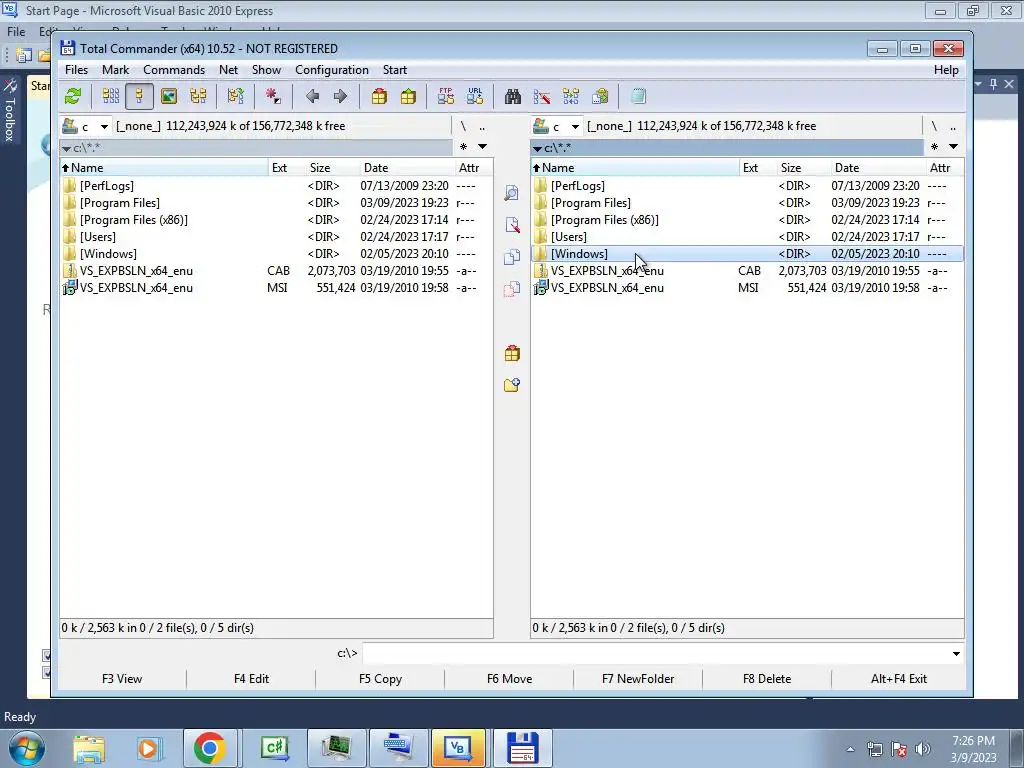Click the F4 Edit button

pyautogui.click(x=251, y=679)
